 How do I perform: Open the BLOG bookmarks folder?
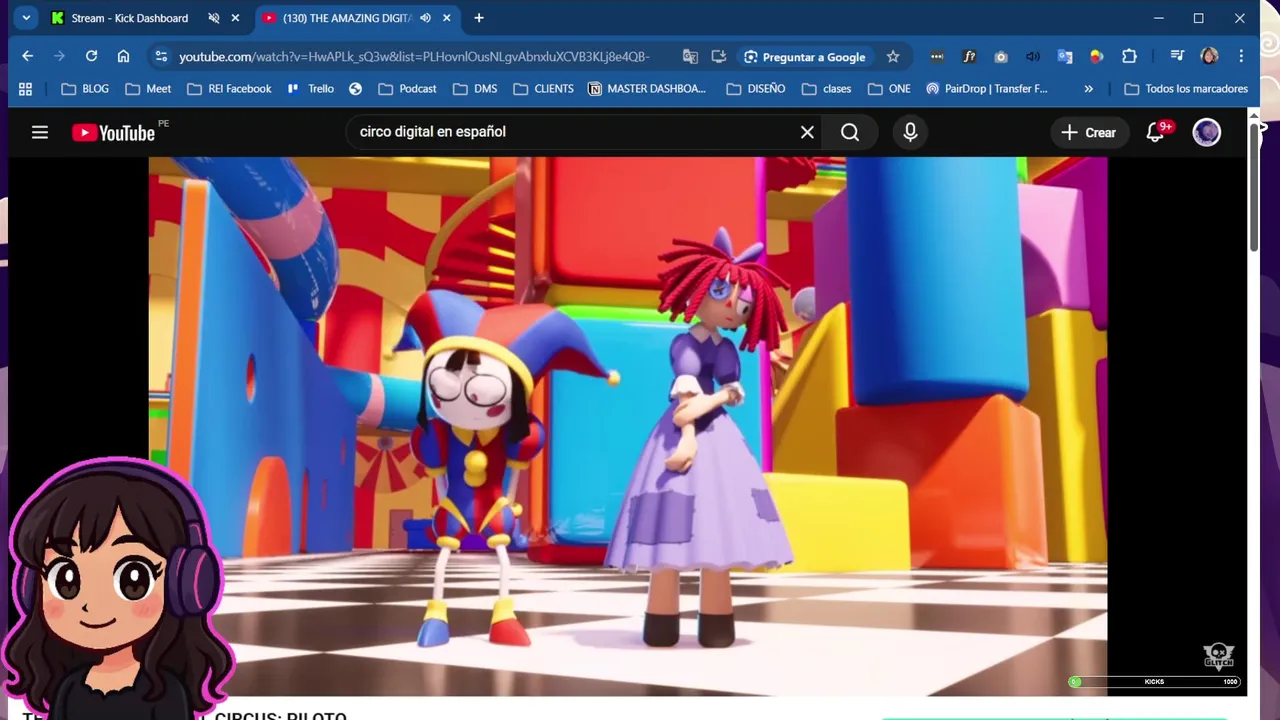pos(85,89)
